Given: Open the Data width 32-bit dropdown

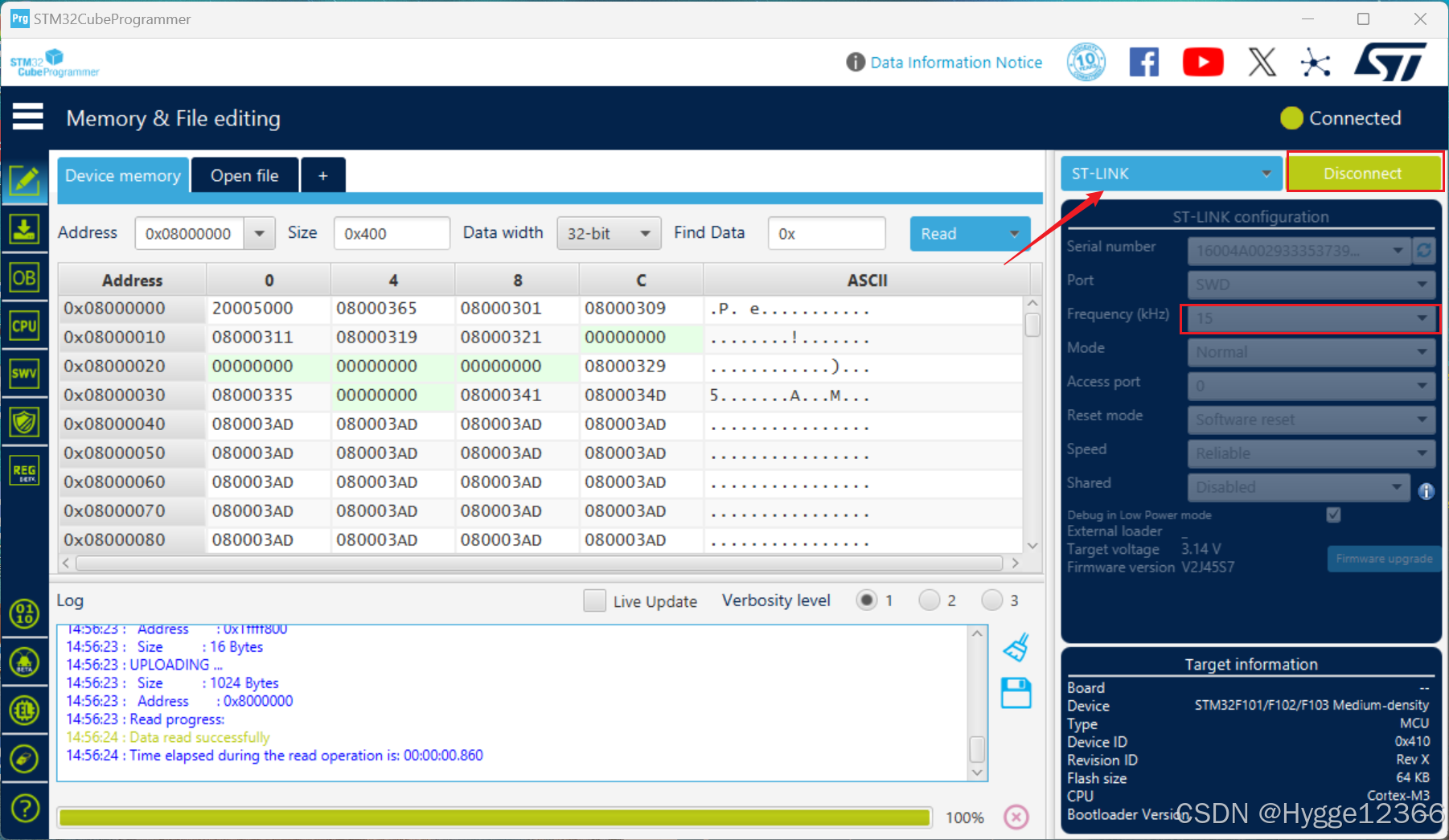Looking at the screenshot, I should (609, 233).
